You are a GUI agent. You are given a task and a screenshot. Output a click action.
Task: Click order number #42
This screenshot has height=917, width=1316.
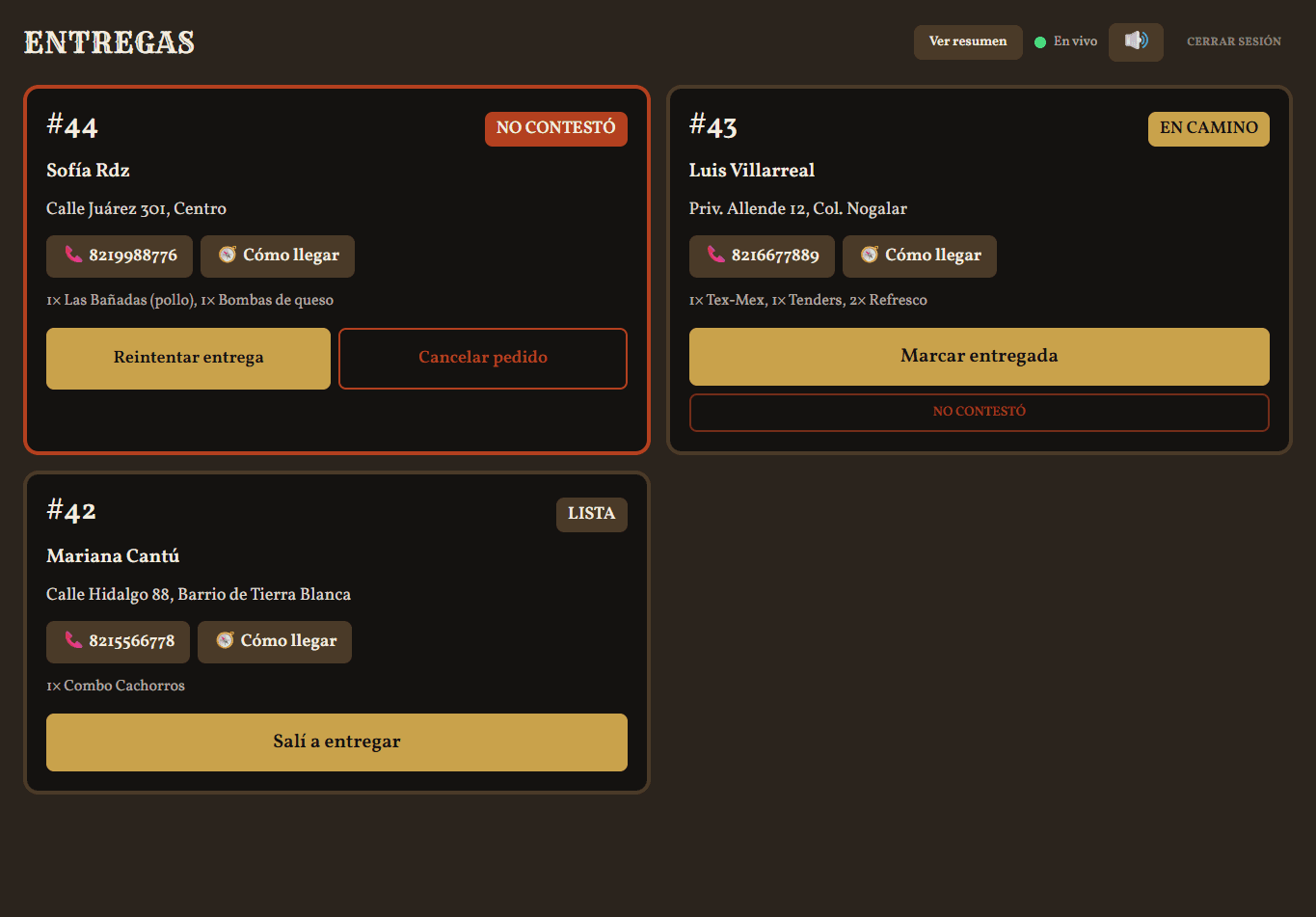pos(71,511)
